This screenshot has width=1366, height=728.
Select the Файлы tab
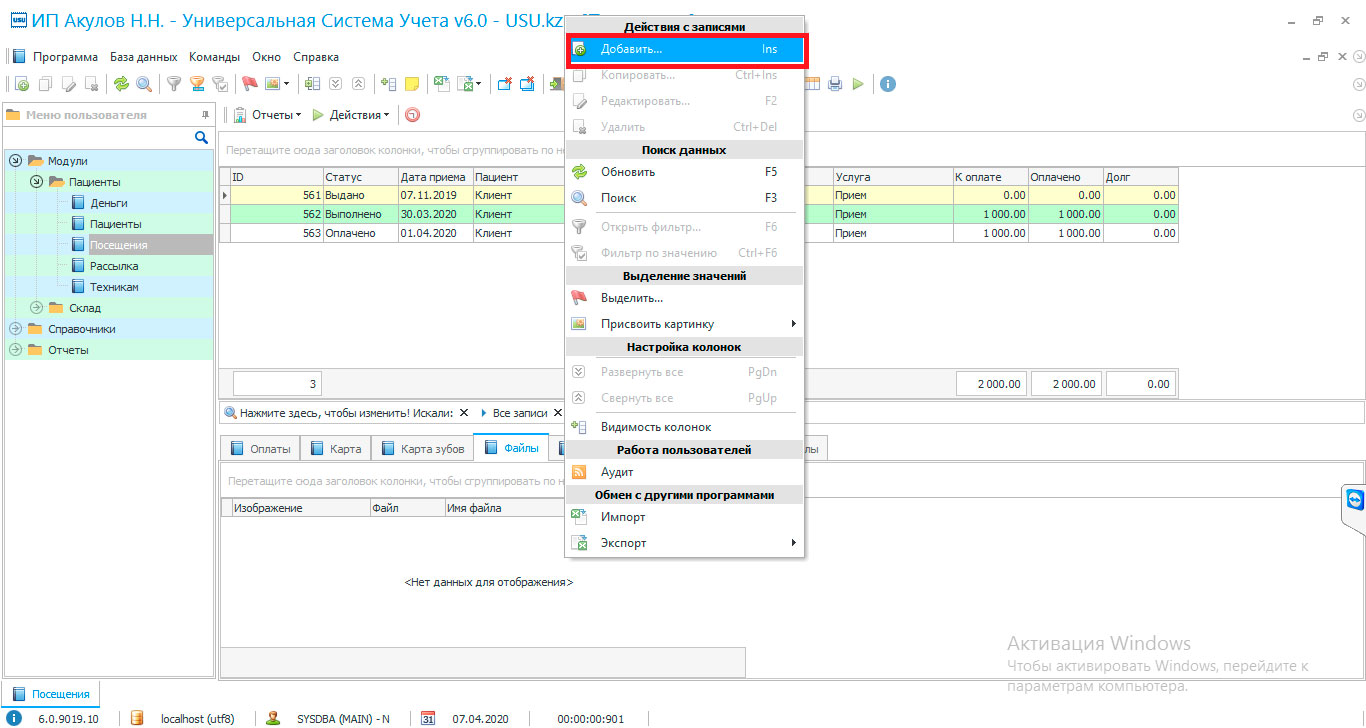[x=512, y=448]
